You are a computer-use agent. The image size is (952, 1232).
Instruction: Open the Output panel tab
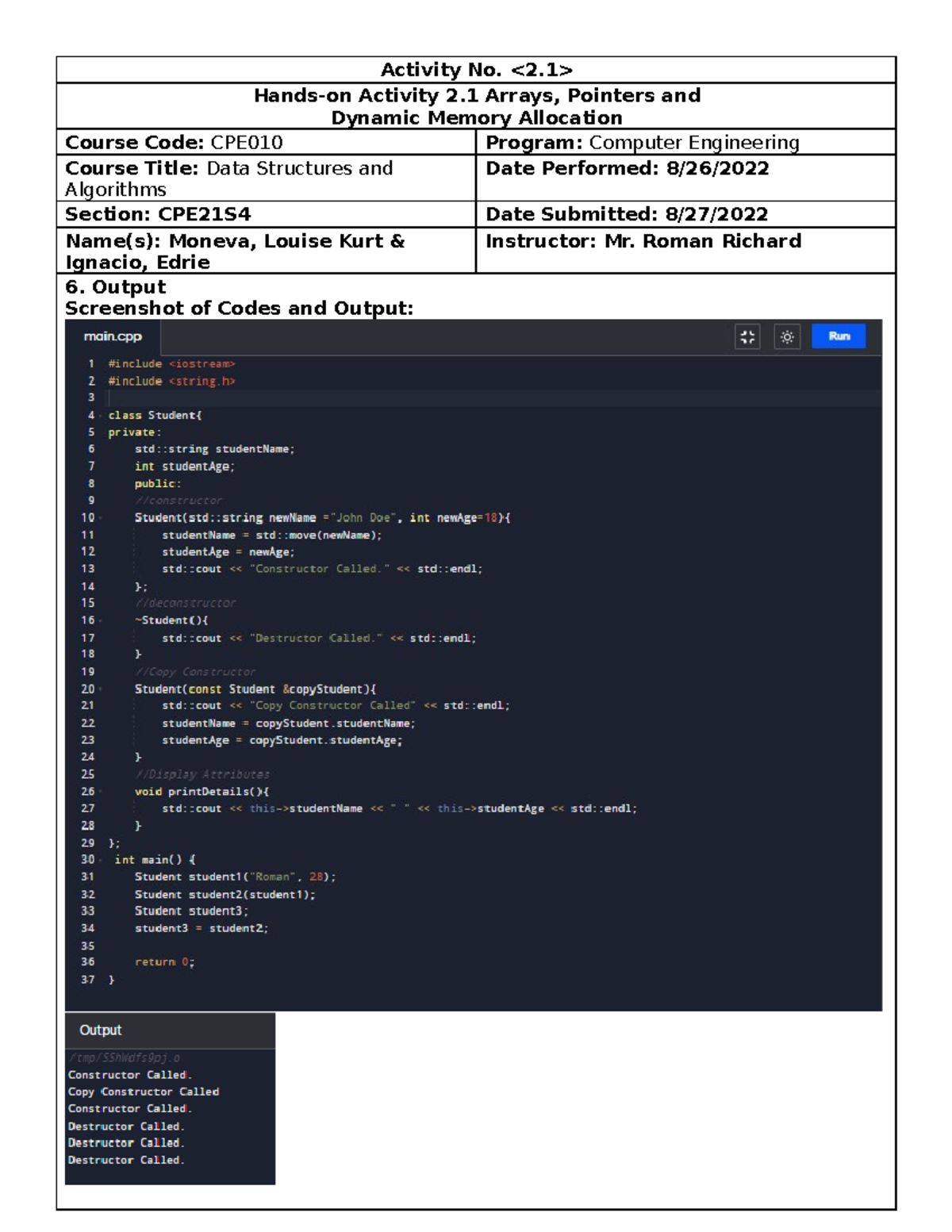[101, 1030]
